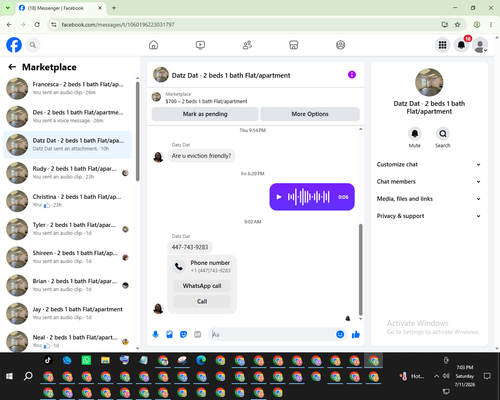Open the Groups icon in top navigation
The width and height of the screenshot is (500, 400).
pyautogui.click(x=340, y=45)
